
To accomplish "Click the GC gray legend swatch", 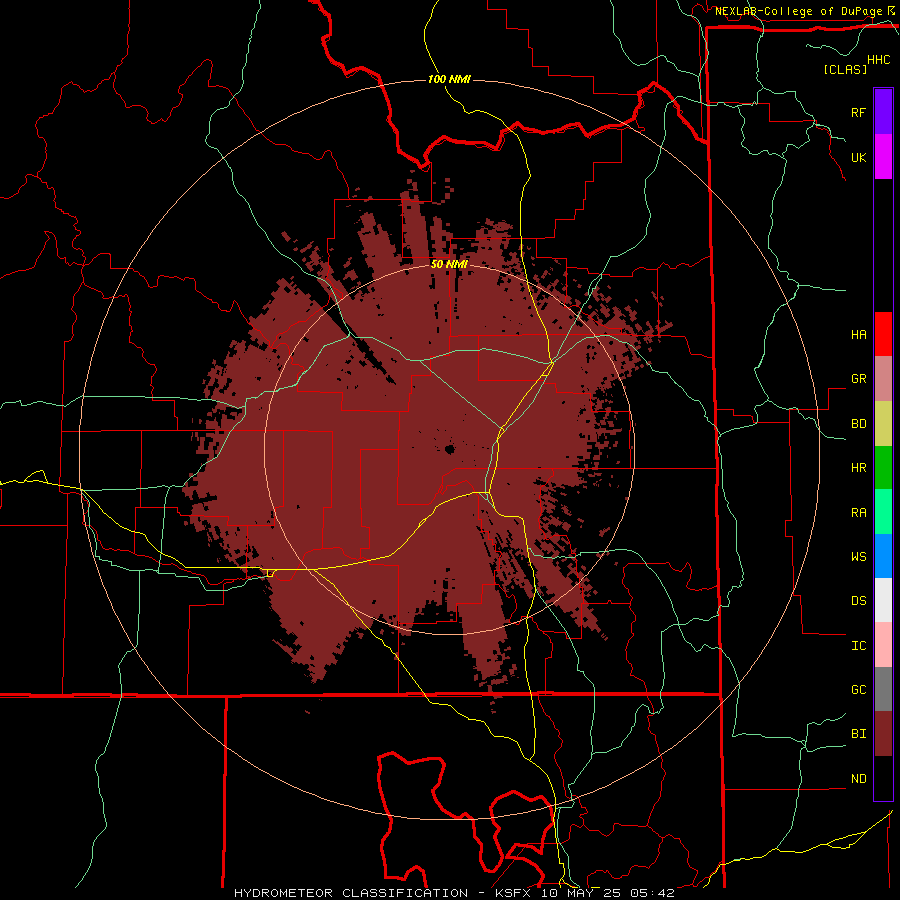I will [883, 689].
